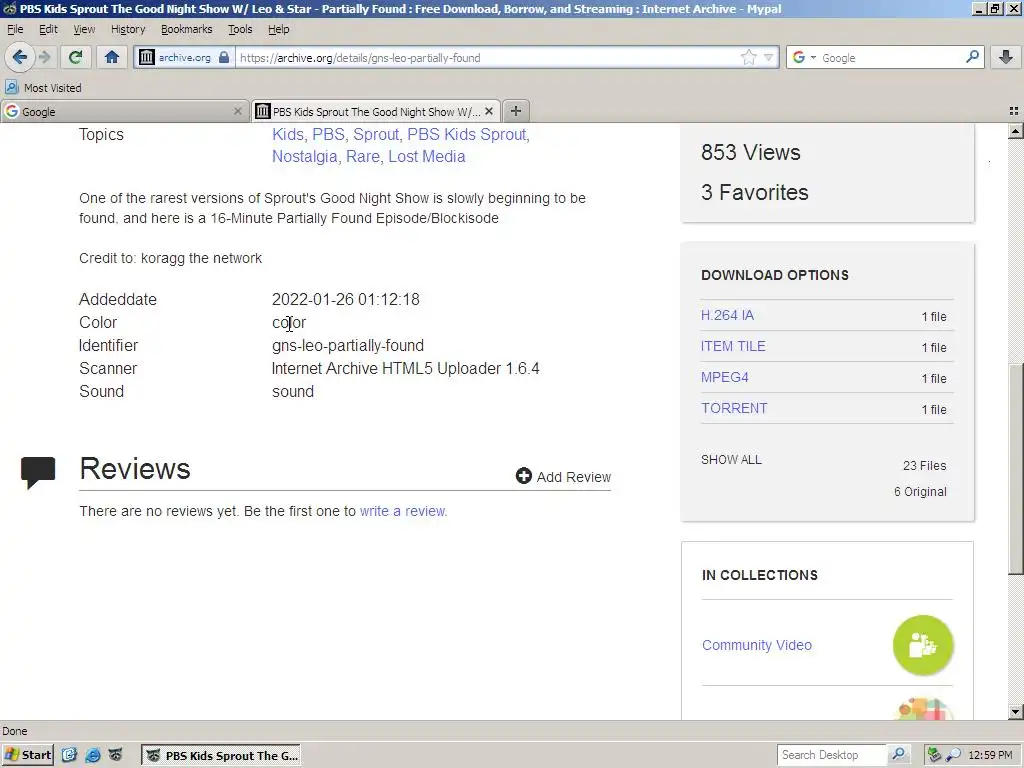Open the Rare topic link
1024x768 pixels.
pyautogui.click(x=363, y=157)
